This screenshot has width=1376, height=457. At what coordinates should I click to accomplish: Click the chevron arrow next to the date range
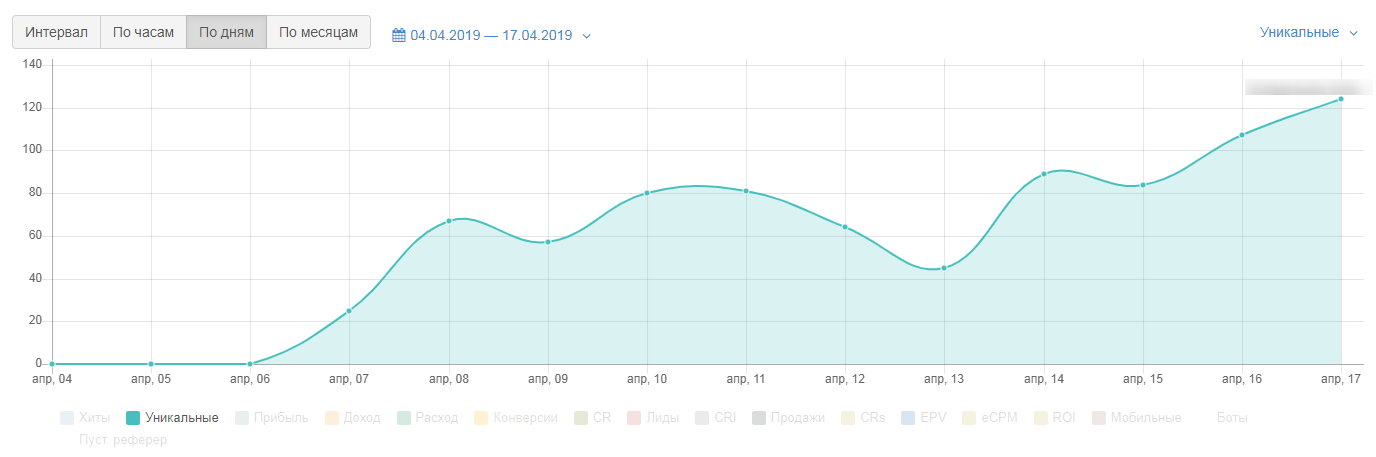[x=587, y=36]
